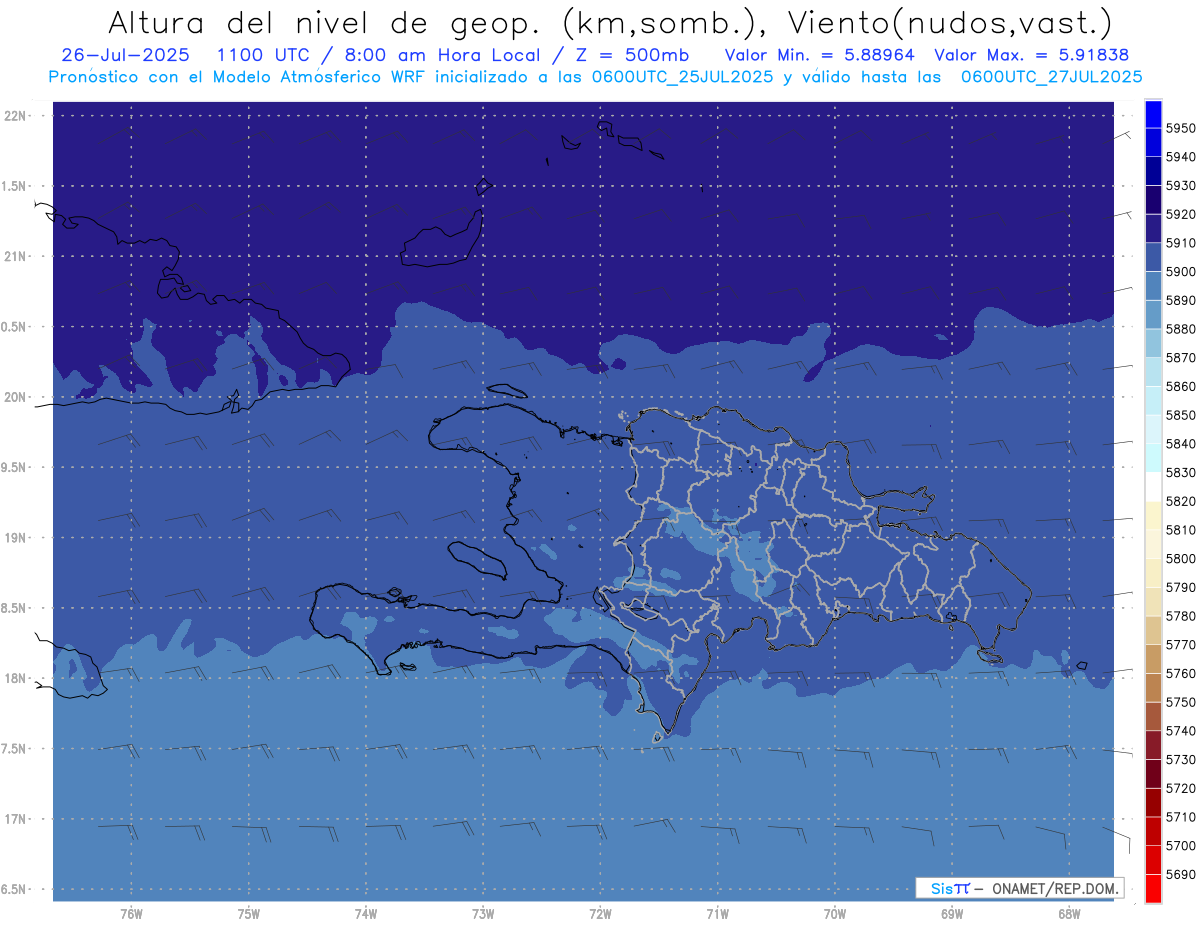
Task: Click the '7.5N' latitude label
Action: point(15,749)
